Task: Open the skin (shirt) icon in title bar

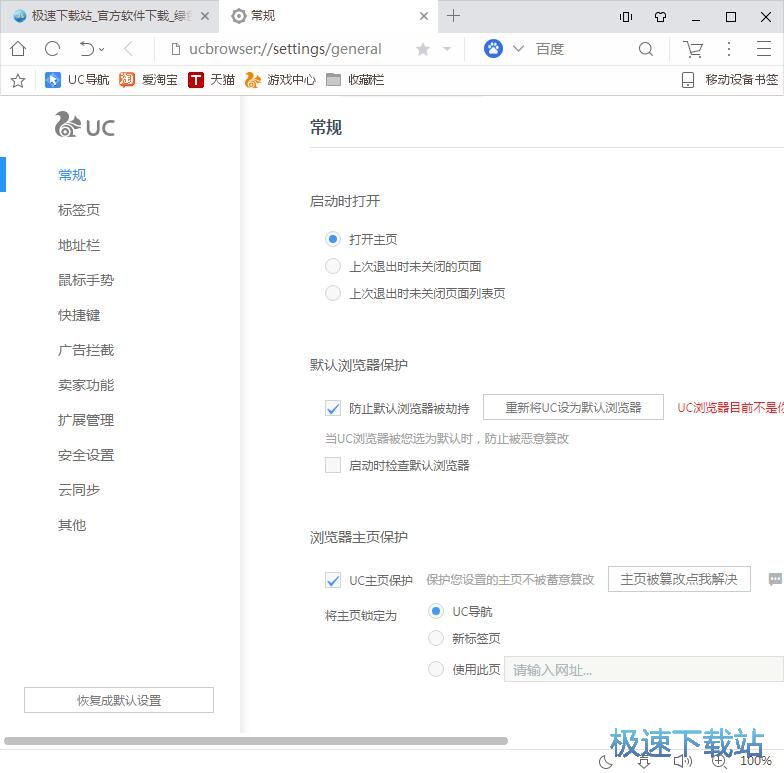Action: click(660, 17)
